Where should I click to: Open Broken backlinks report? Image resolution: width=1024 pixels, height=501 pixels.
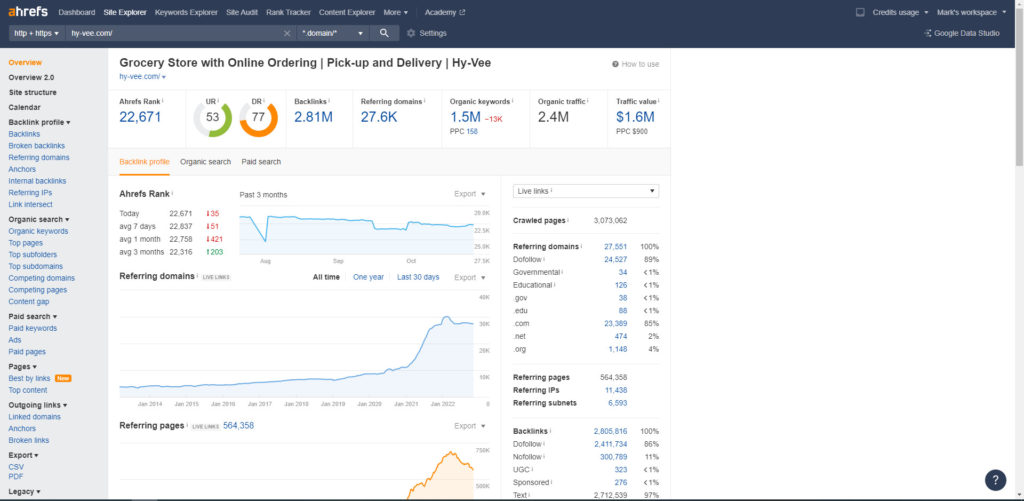click(37, 146)
